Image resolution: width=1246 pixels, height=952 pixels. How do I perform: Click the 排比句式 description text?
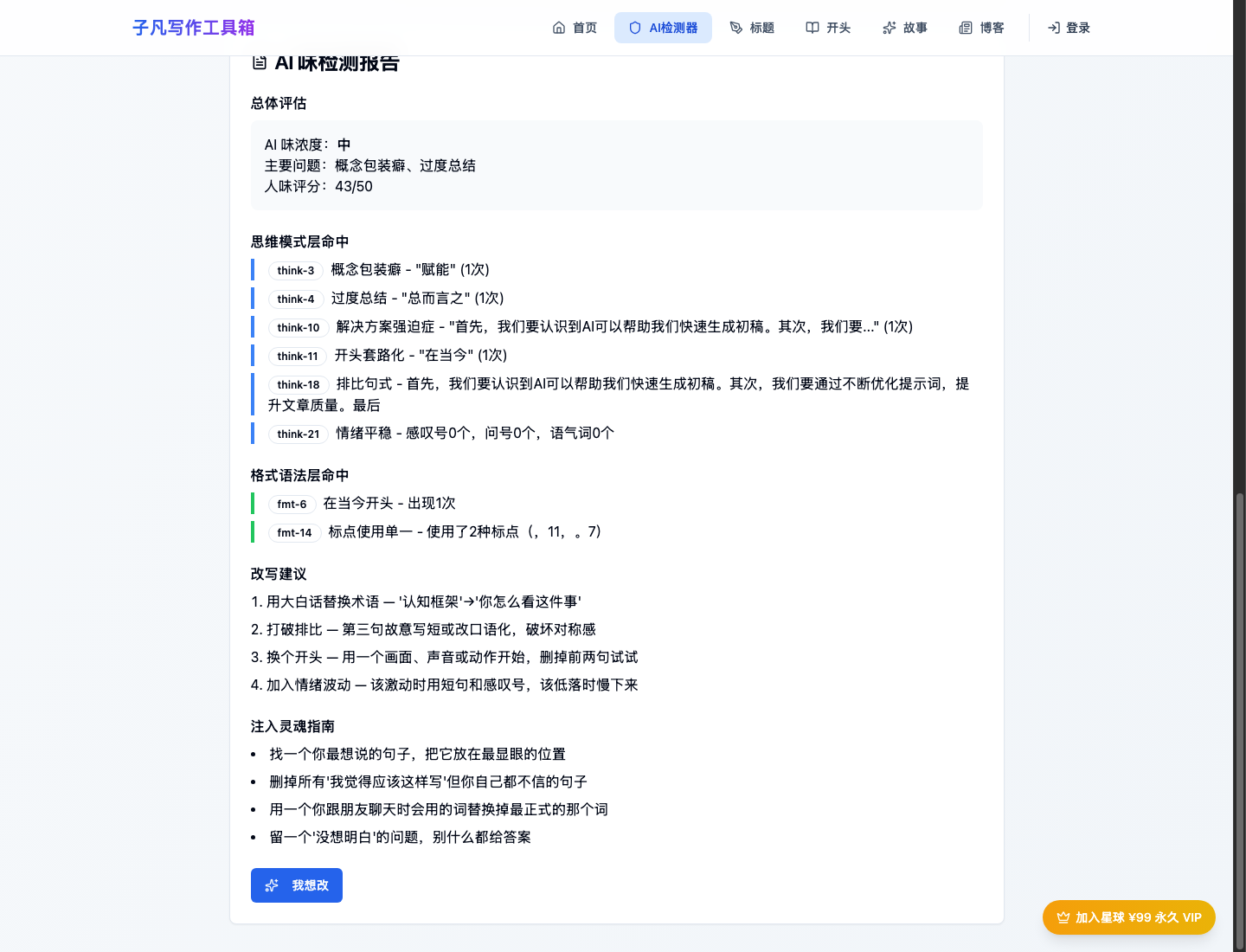coord(618,395)
